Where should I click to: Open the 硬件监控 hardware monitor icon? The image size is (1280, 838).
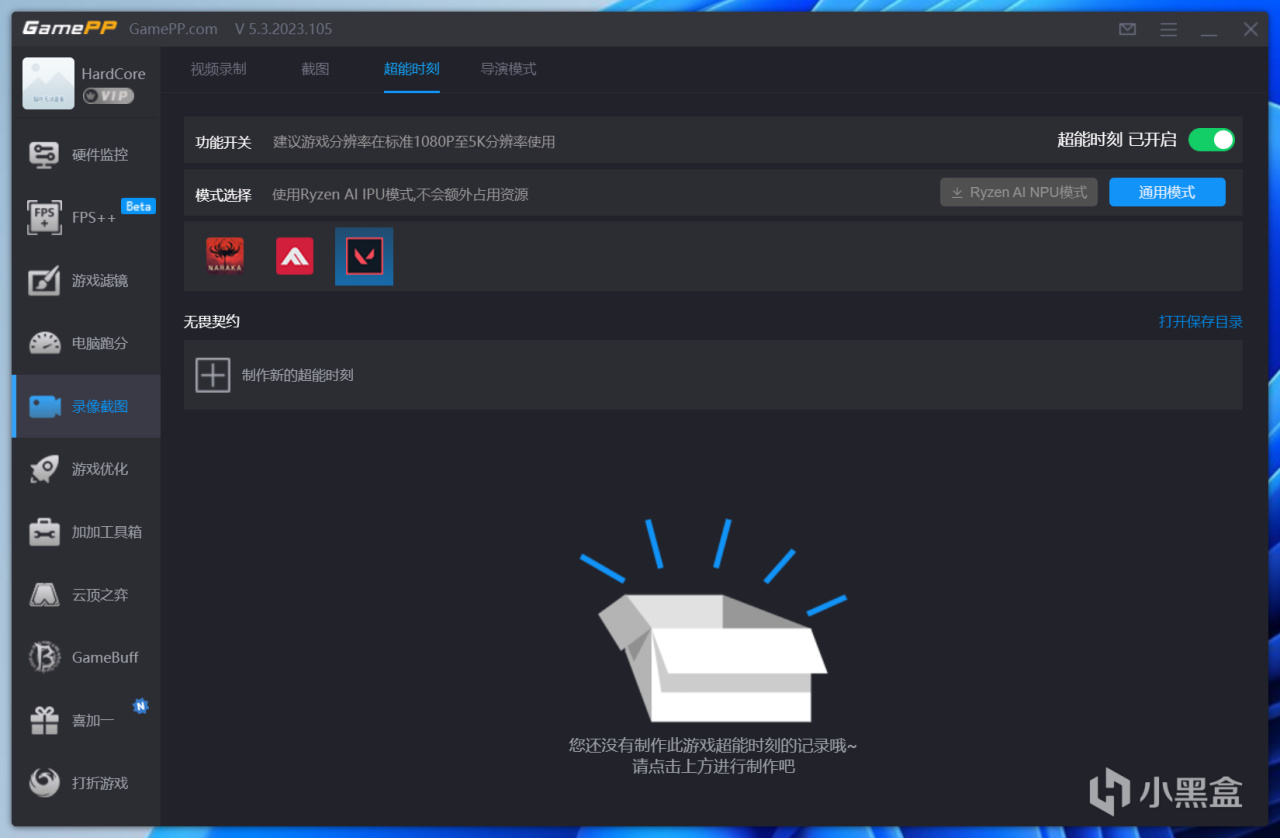point(44,155)
